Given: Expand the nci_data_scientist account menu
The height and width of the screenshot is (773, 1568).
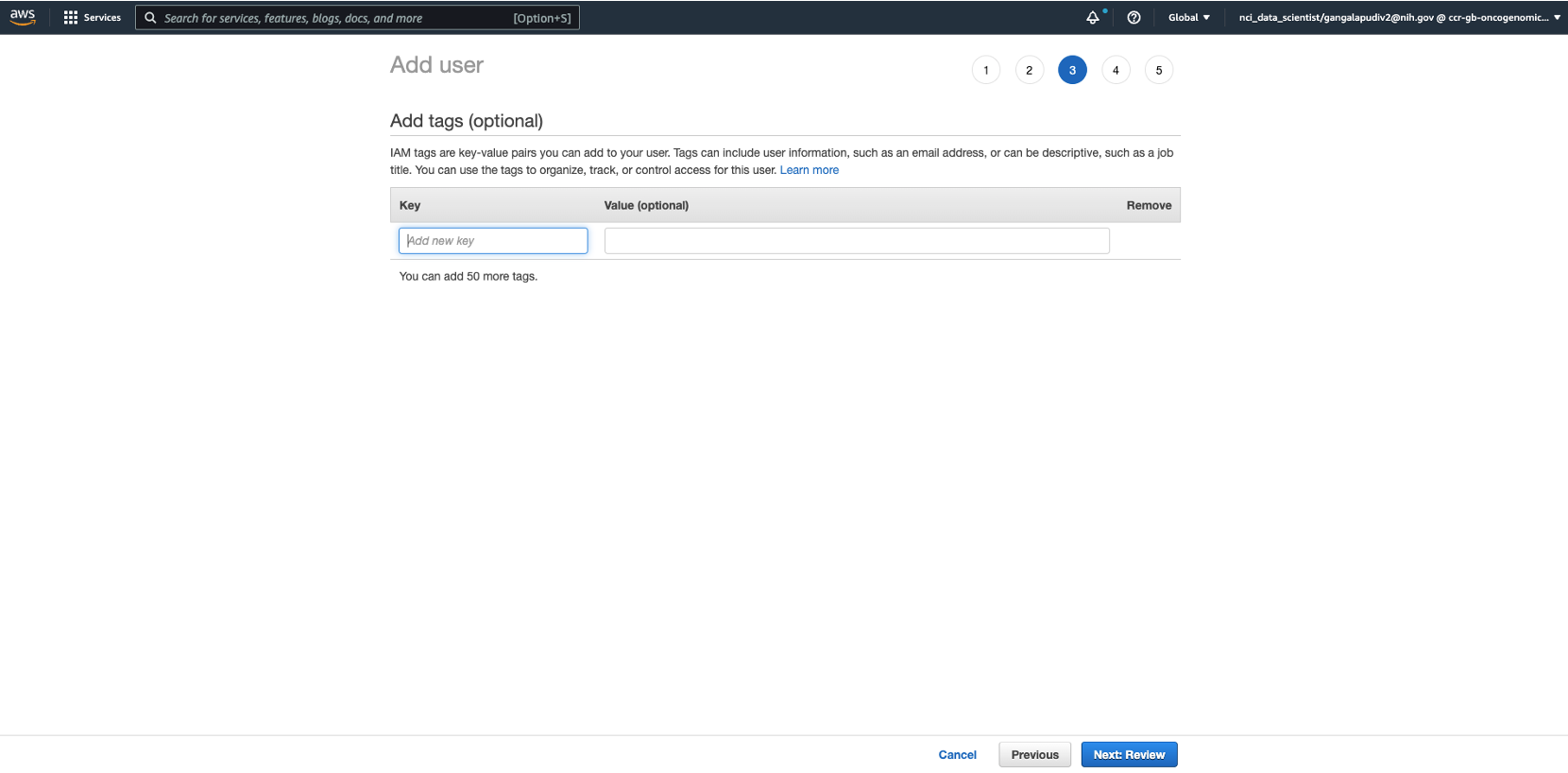Looking at the screenshot, I should (1399, 17).
